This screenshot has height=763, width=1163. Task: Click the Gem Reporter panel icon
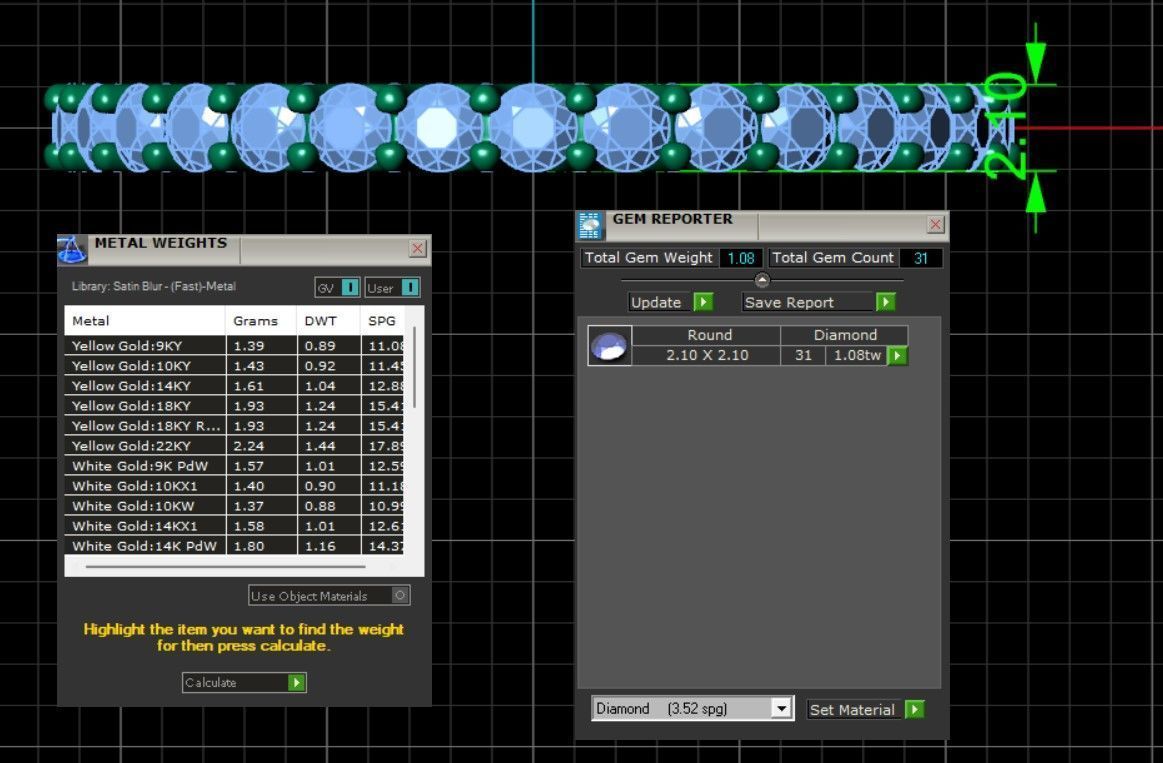click(590, 225)
